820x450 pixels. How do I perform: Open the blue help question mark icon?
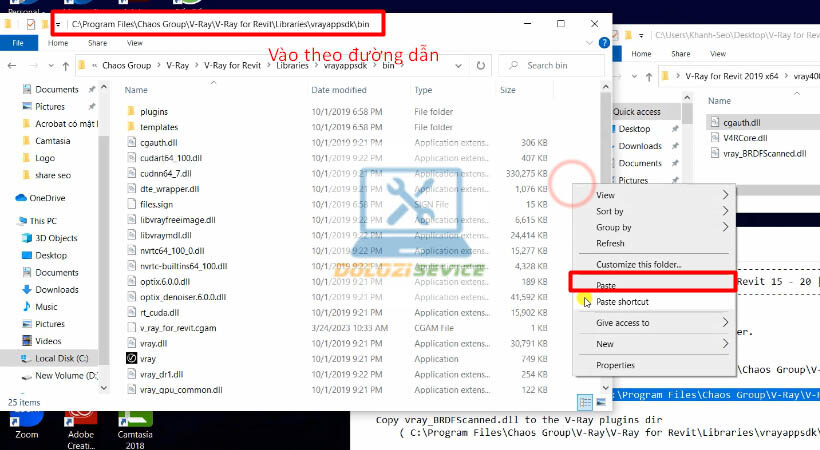pos(605,43)
